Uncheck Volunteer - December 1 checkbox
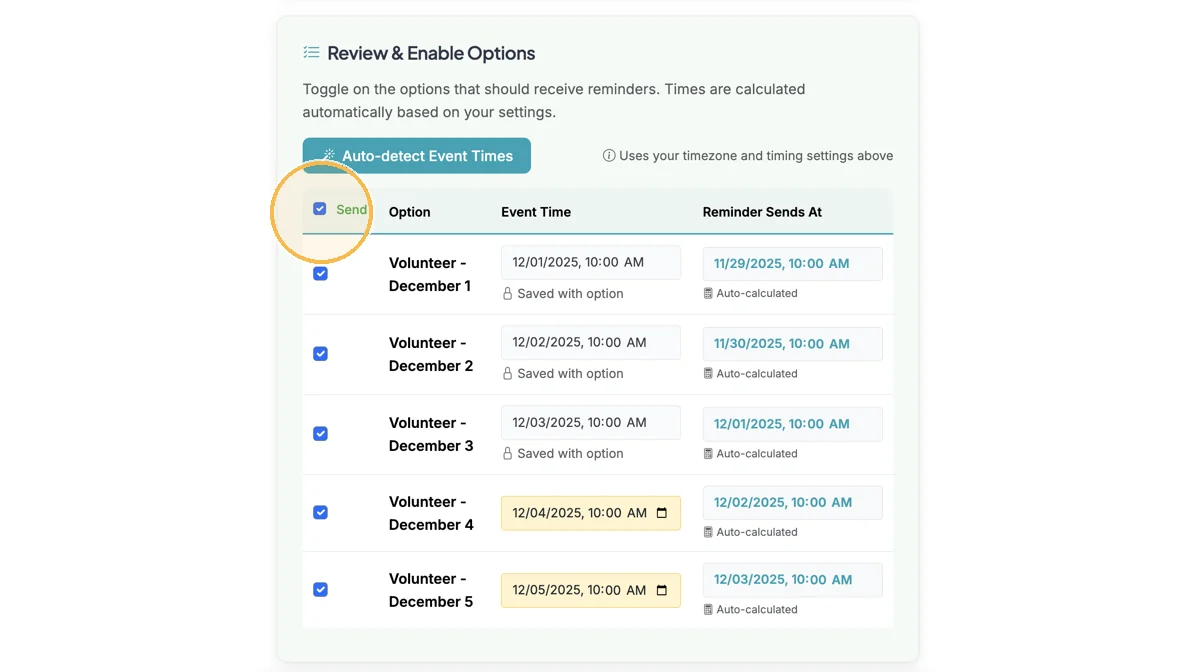The height and width of the screenshot is (672, 1200). coord(320,273)
